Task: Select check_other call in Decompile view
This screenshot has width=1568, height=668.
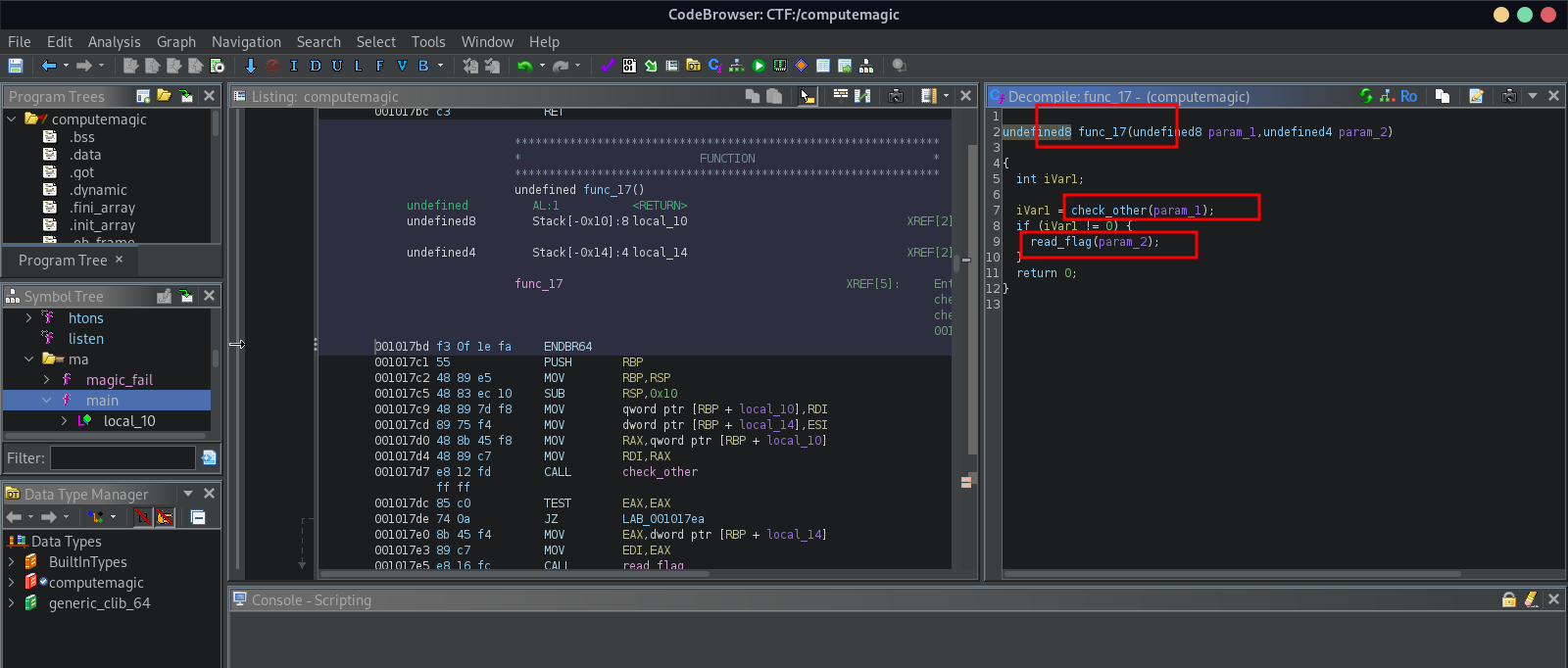Action: 1107,211
